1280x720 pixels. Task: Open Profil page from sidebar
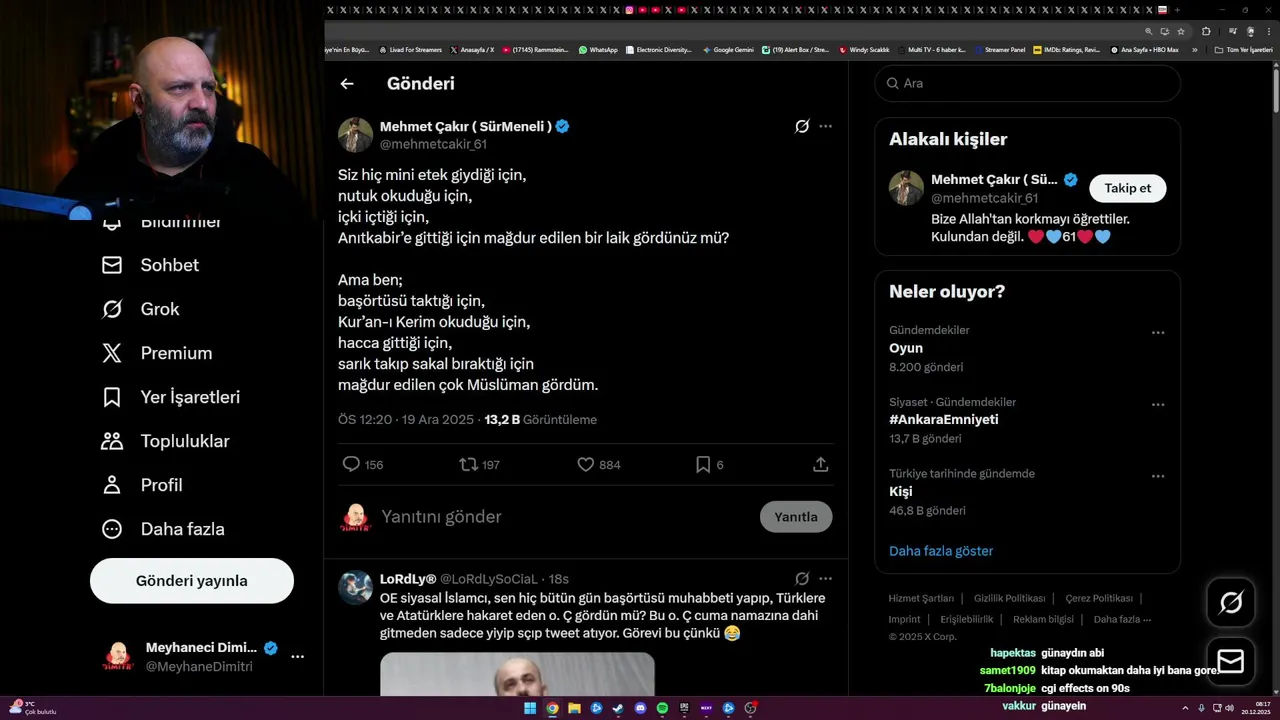point(142,485)
